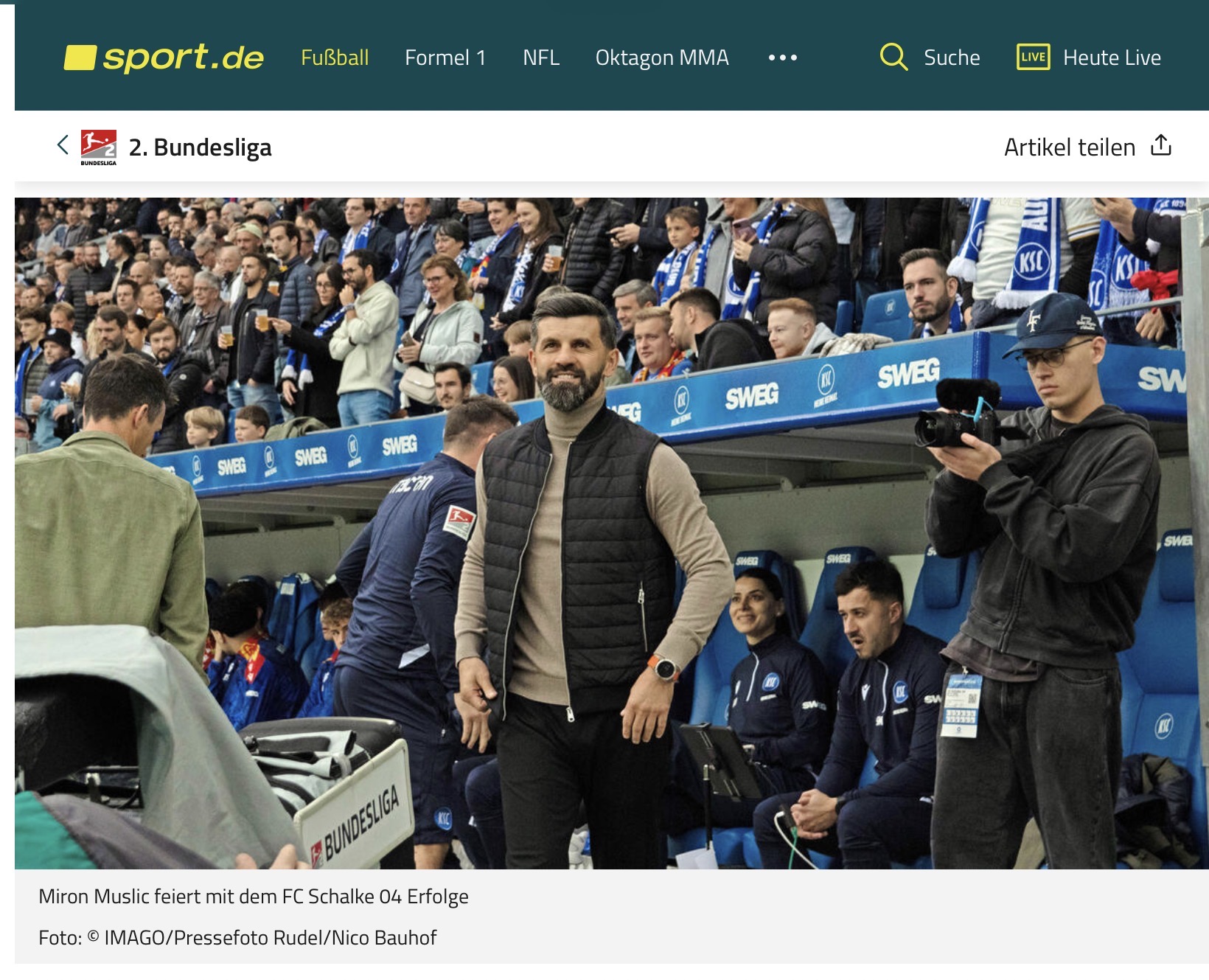1209x980 pixels.
Task: Open the Fußball section
Action: point(335,58)
